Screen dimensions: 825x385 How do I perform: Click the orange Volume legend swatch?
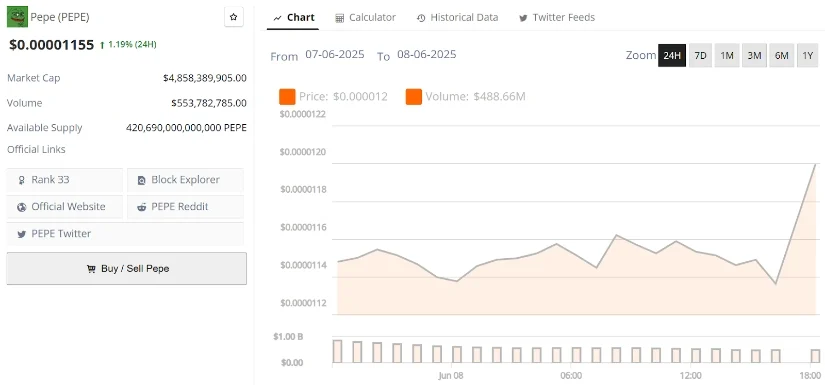click(x=414, y=97)
